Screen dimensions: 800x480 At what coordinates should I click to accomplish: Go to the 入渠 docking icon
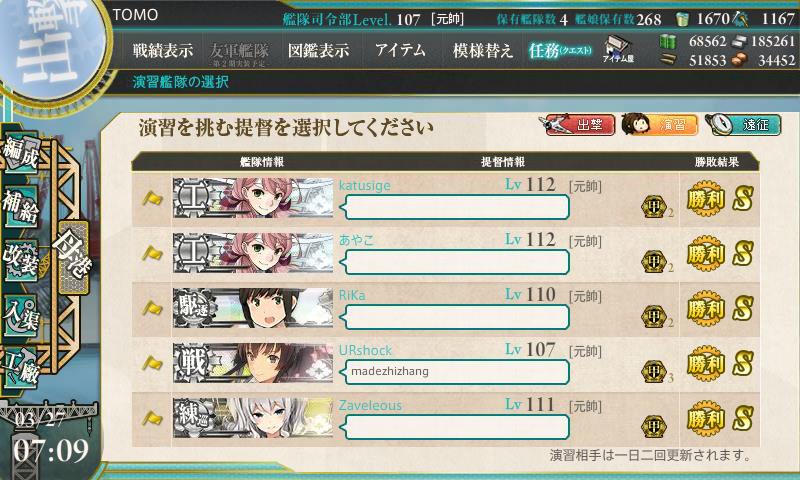pos(21,316)
